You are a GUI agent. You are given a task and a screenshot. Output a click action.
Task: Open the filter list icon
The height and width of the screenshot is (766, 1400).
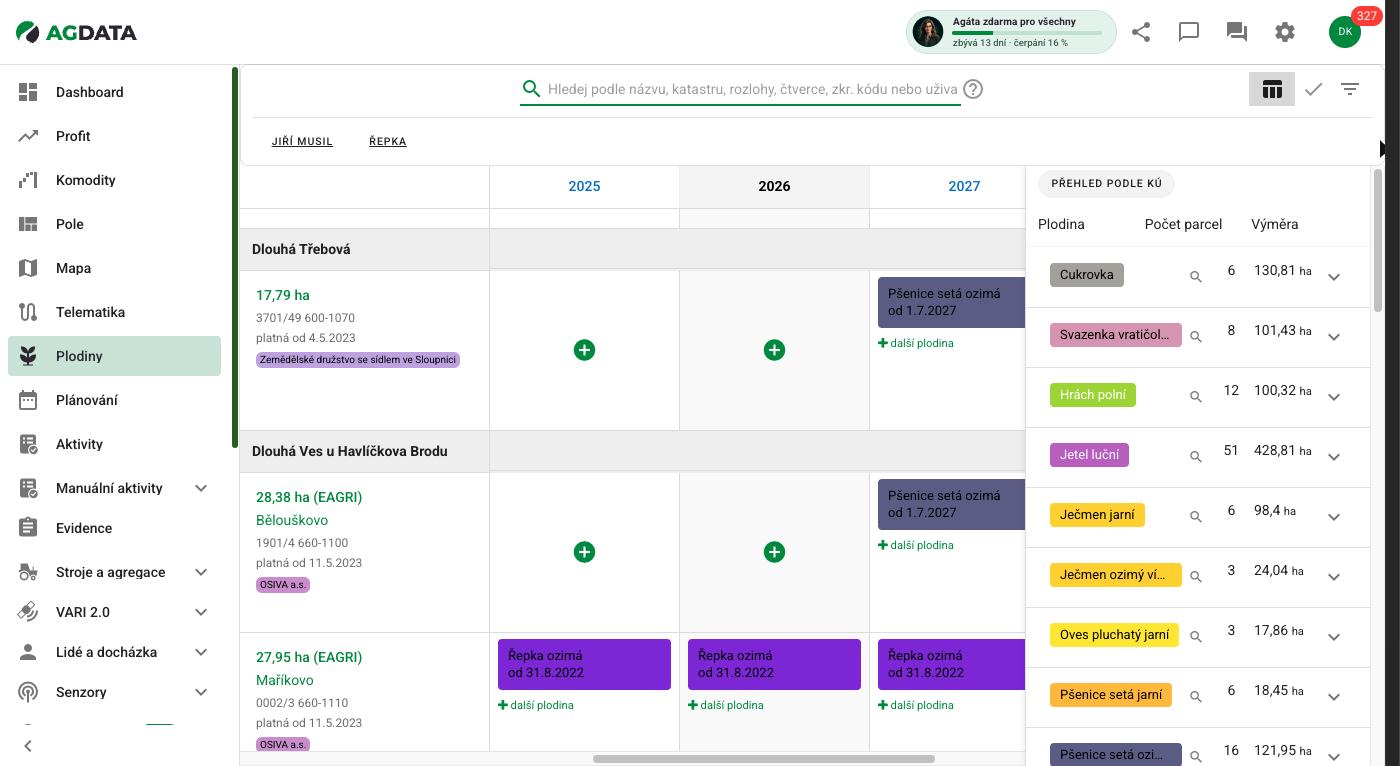coord(1350,89)
